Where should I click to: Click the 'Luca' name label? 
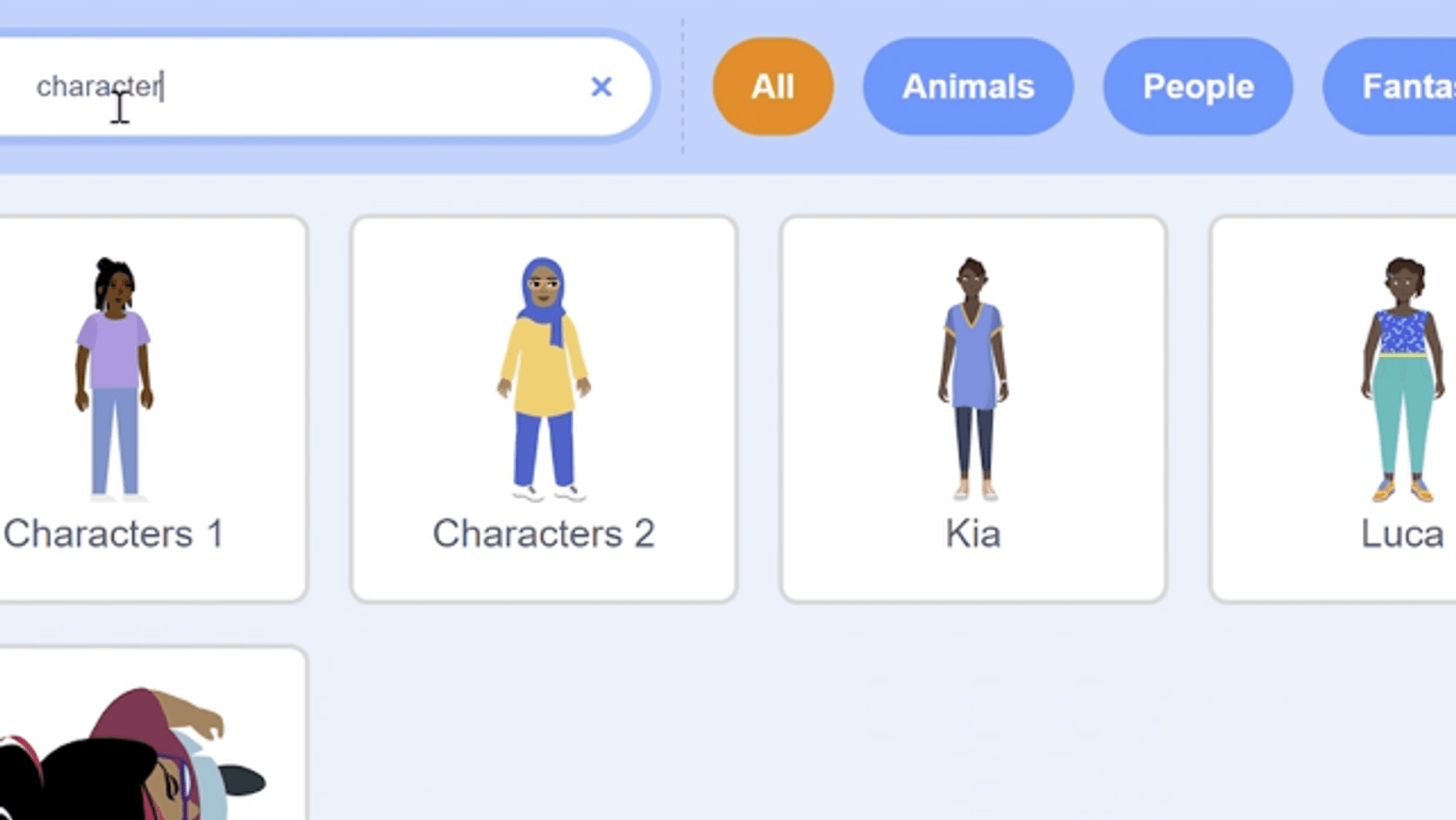pos(1402,533)
